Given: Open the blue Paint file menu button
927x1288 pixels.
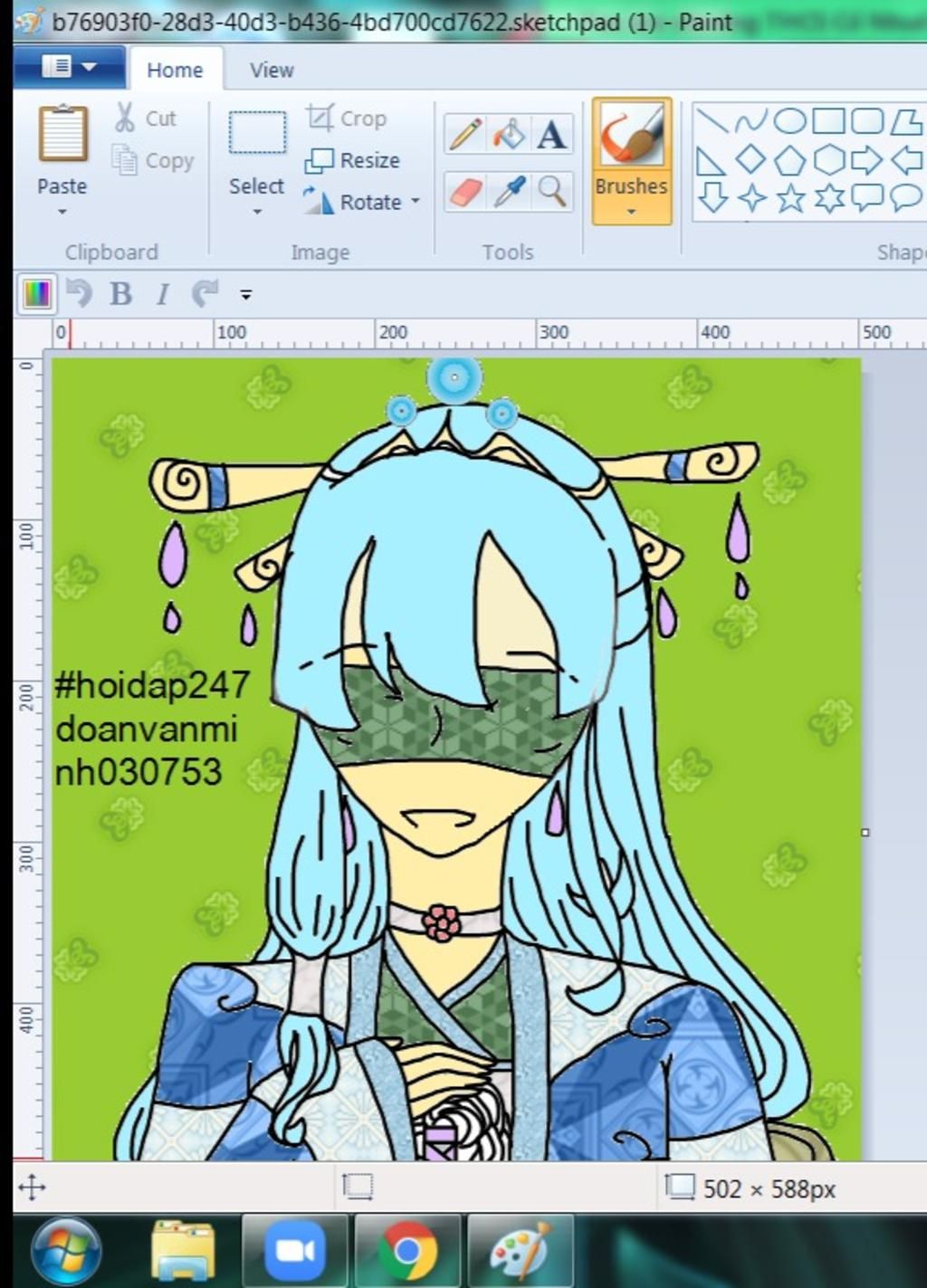Looking at the screenshot, I should click(x=69, y=67).
